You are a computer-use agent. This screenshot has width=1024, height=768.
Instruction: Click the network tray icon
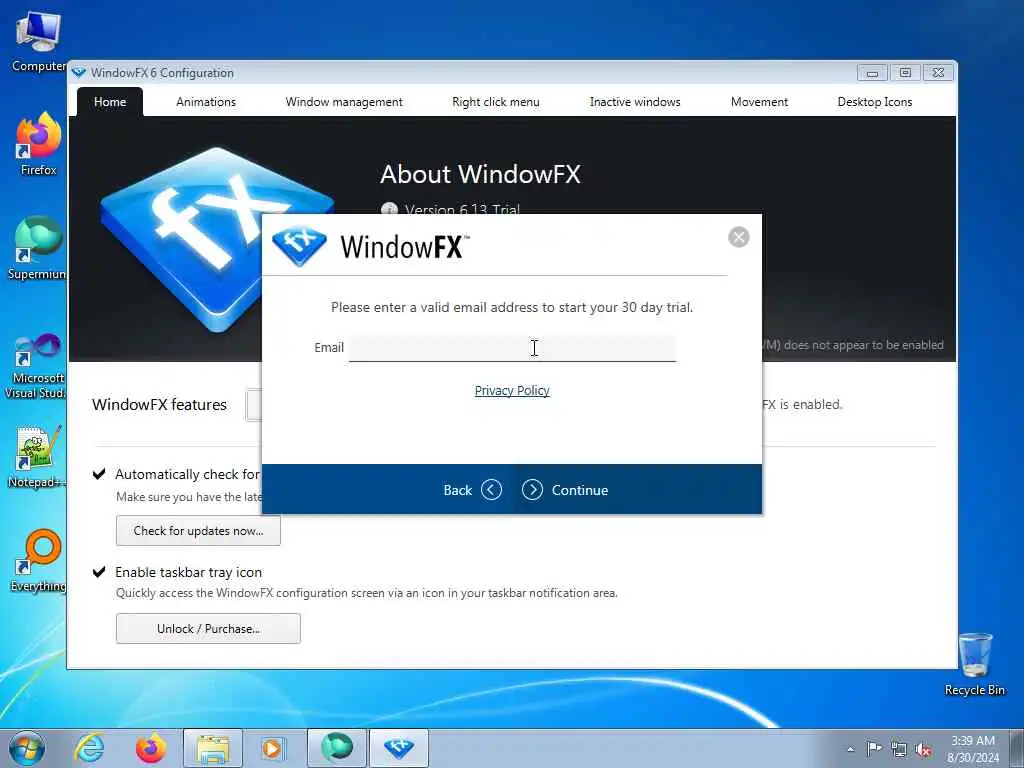click(x=899, y=749)
